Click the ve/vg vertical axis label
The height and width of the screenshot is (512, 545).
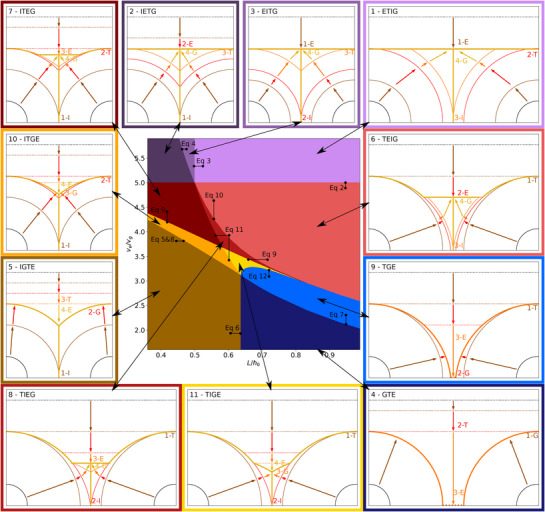(x=129, y=243)
